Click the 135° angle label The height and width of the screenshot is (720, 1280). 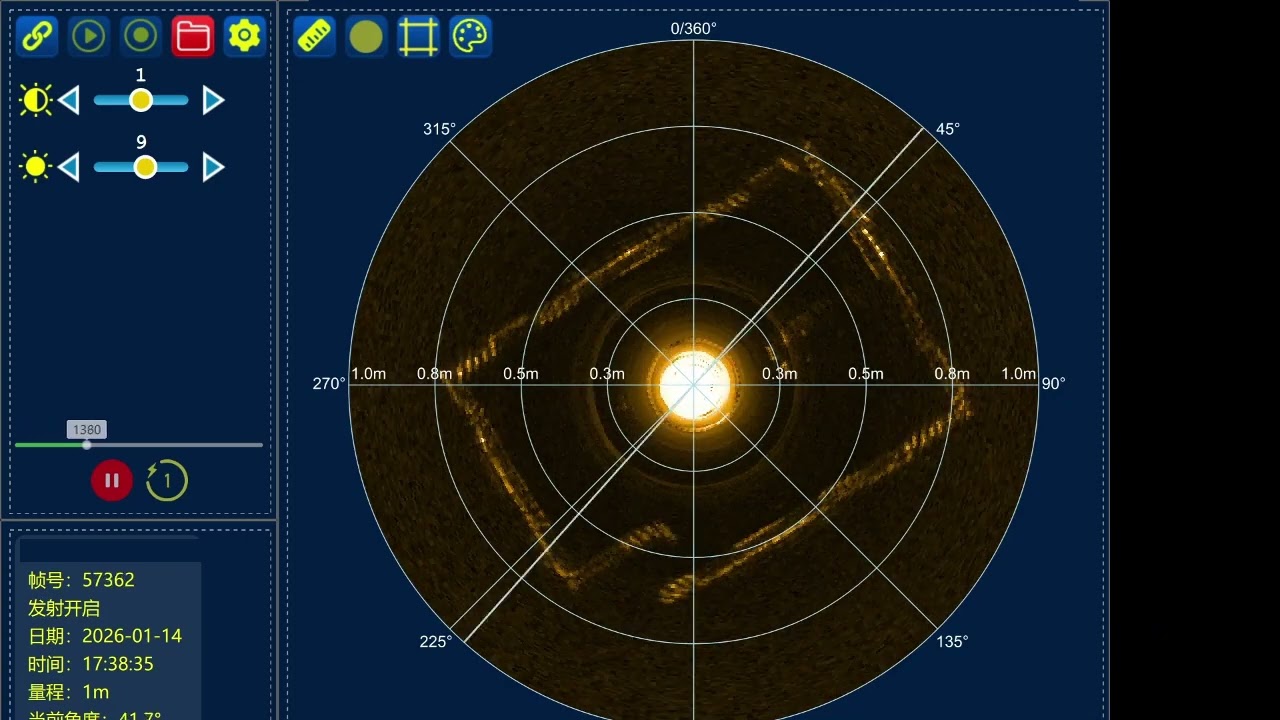pyautogui.click(x=952, y=641)
